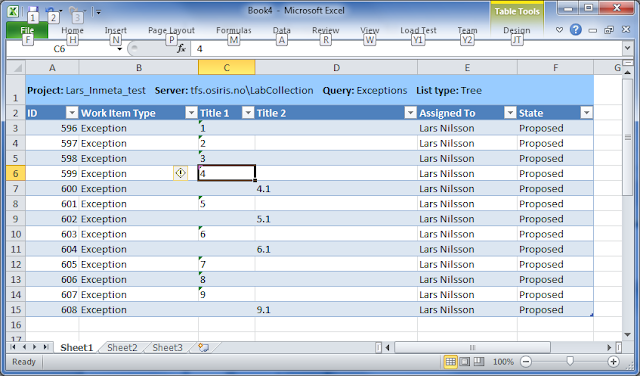Click the Undo icon in Quick Access Toolbar
Image resolution: width=640 pixels, height=376 pixels.
50,11
